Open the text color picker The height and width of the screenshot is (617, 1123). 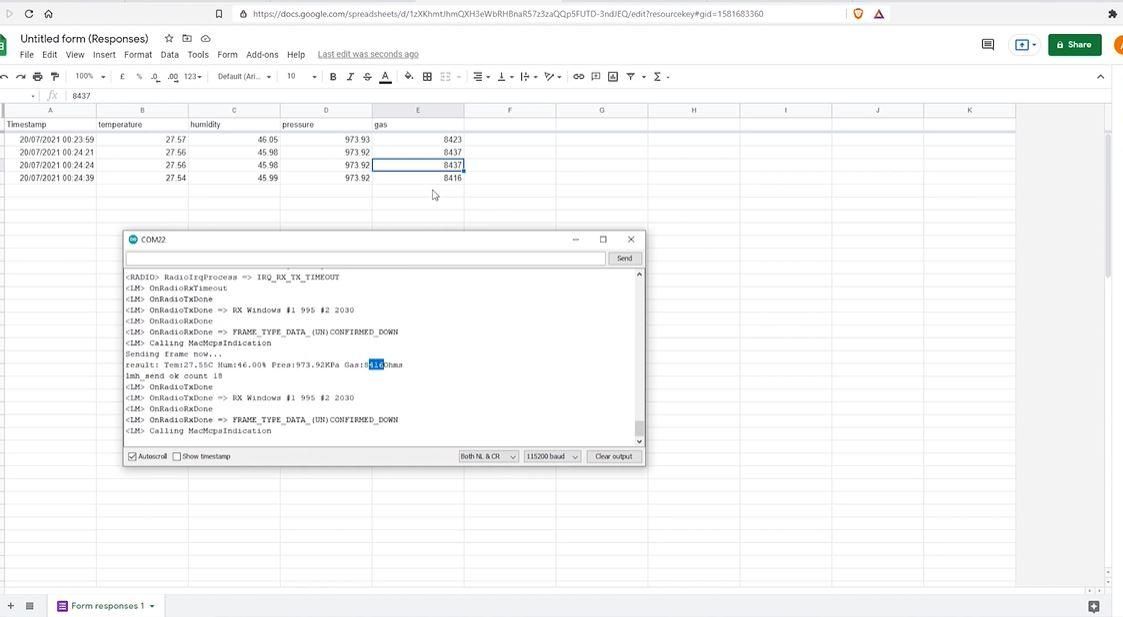click(385, 77)
